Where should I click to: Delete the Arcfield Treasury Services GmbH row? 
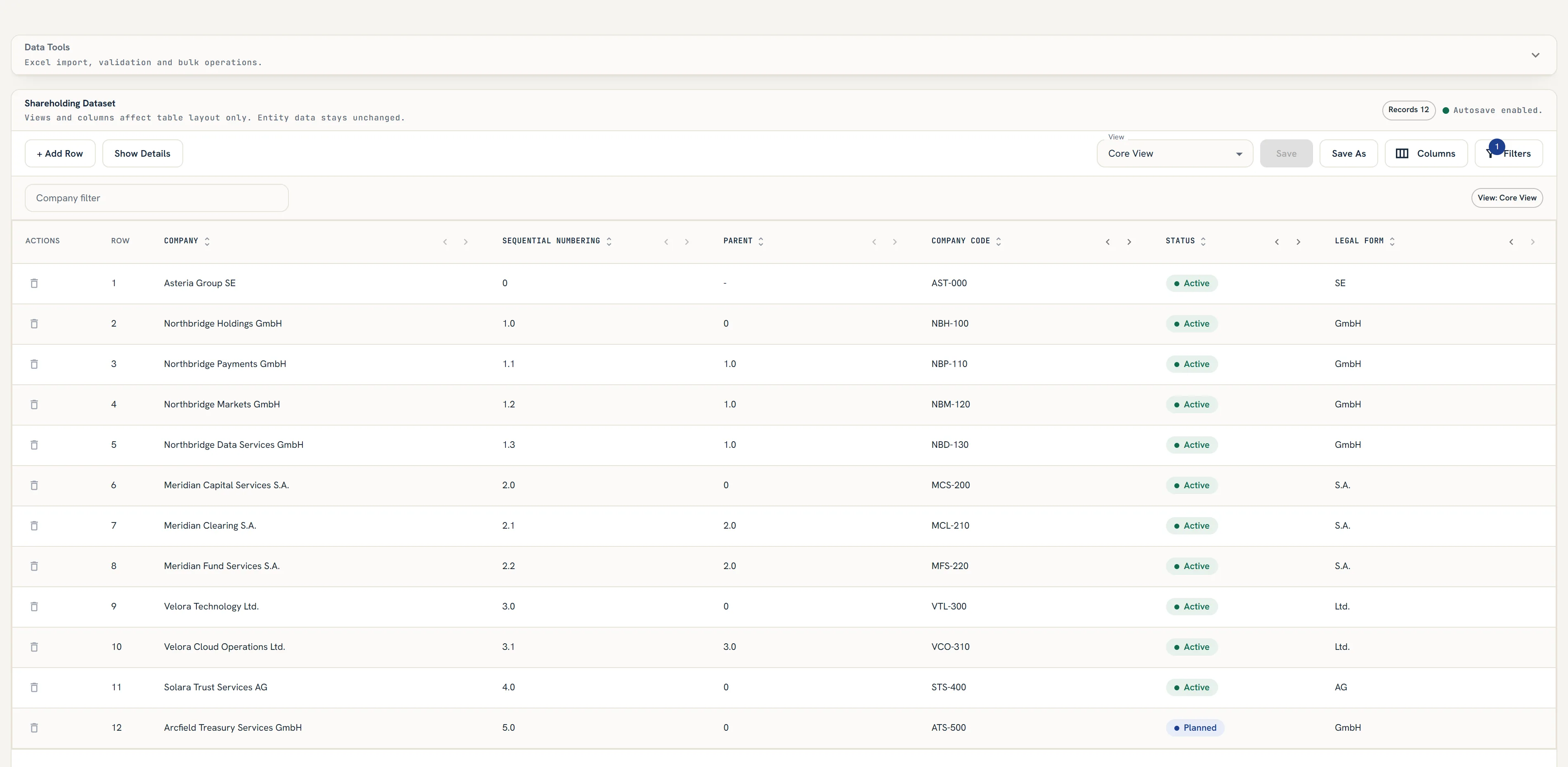point(34,728)
